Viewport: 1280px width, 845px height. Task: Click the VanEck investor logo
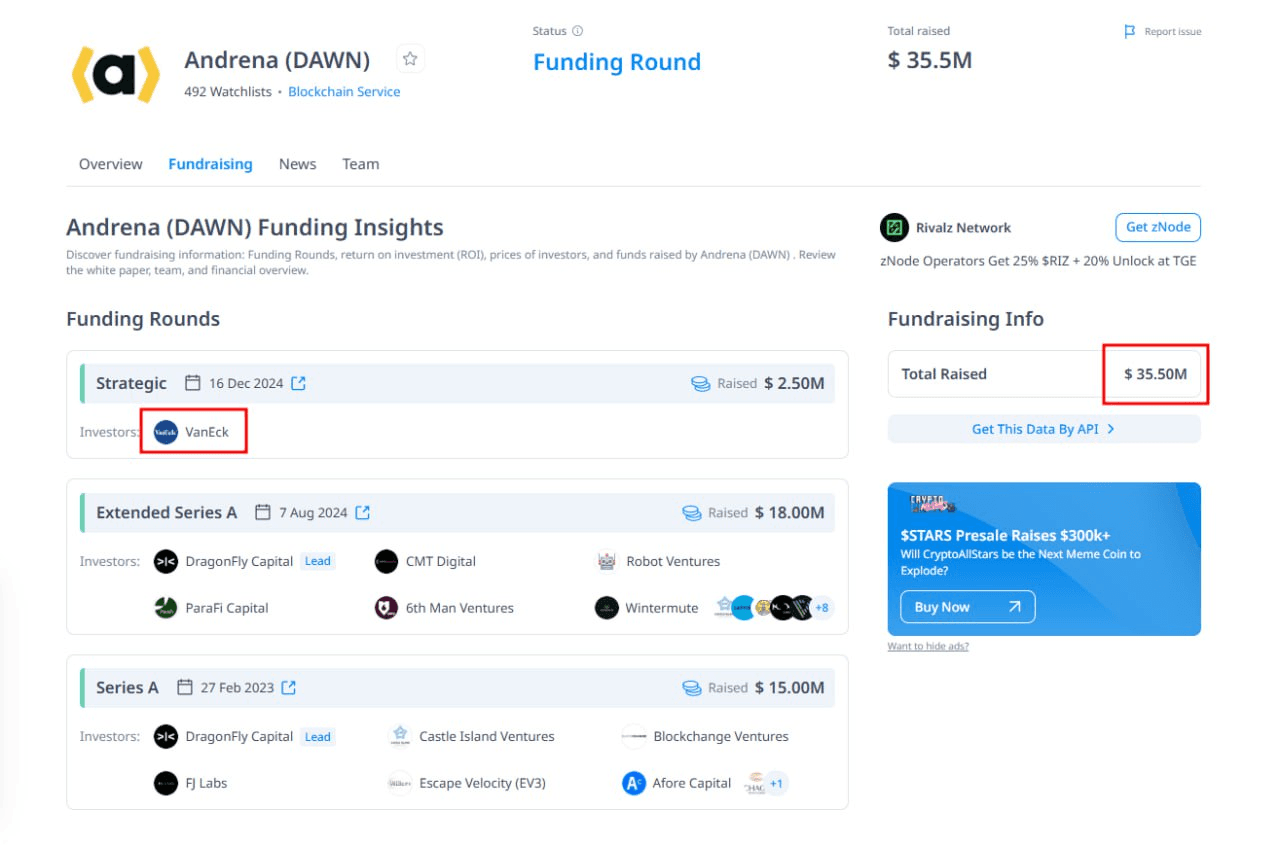(x=166, y=432)
